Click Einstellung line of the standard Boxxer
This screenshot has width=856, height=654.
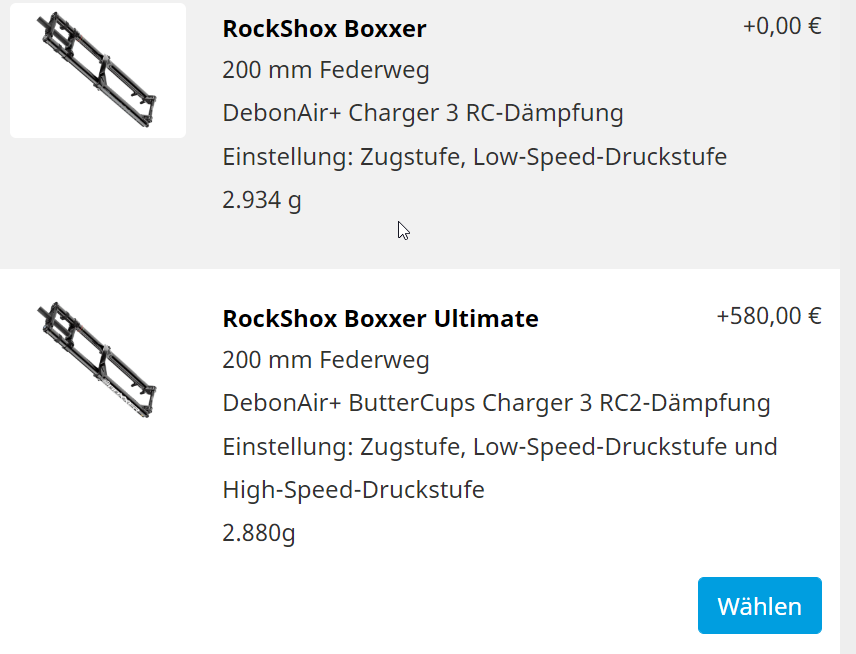[x=474, y=157]
